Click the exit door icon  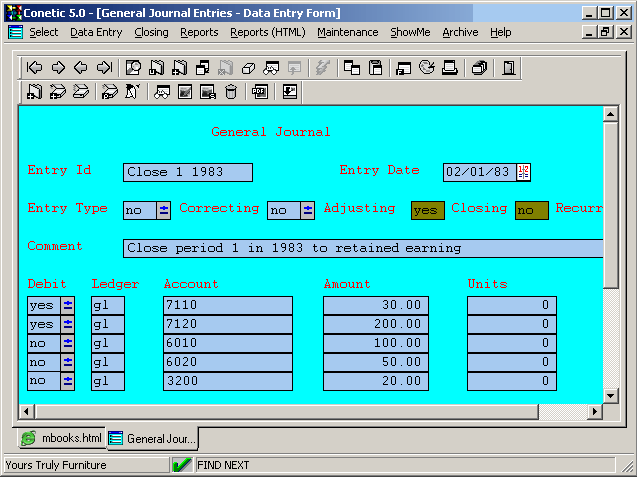tap(508, 68)
